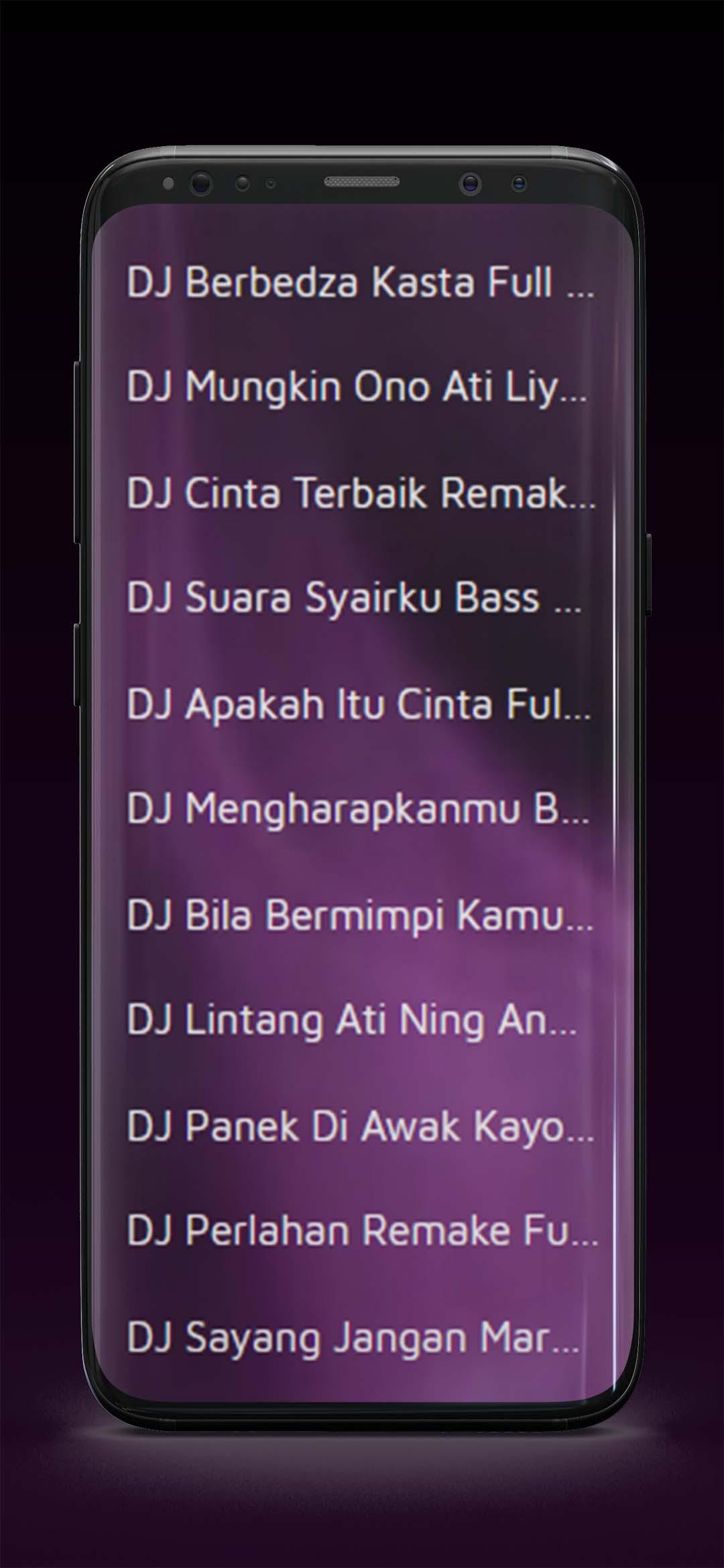Open DJ Suara Syairku Bass track
The width and height of the screenshot is (724, 1568).
[x=355, y=598]
